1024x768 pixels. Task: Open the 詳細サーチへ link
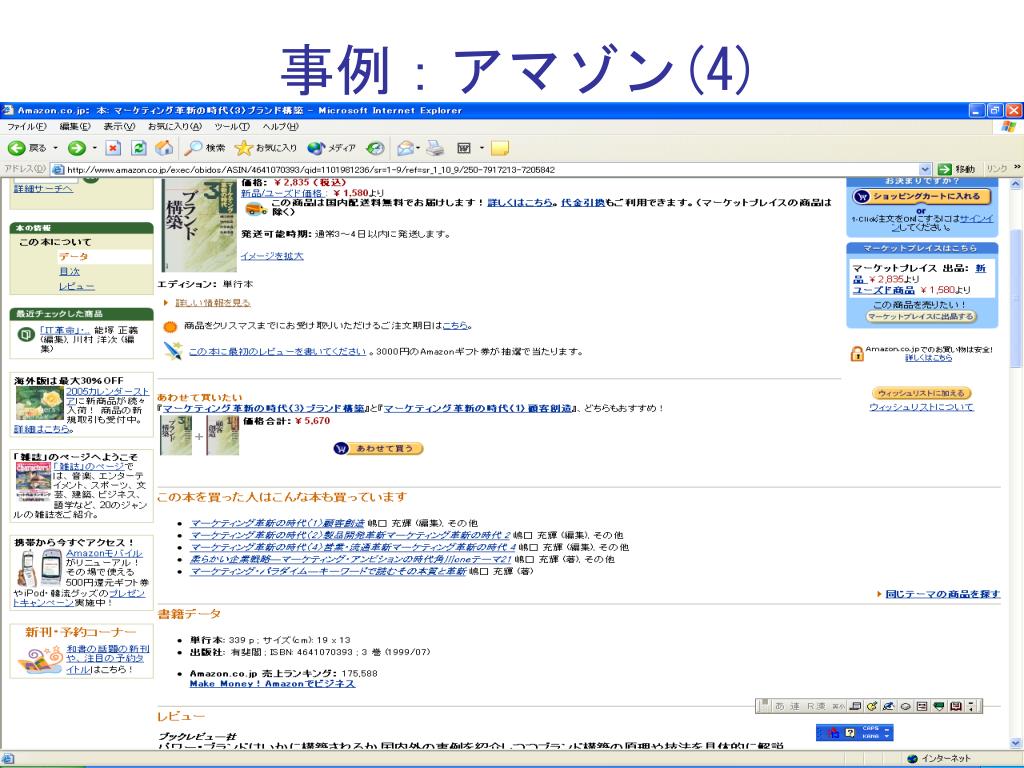[x=43, y=189]
